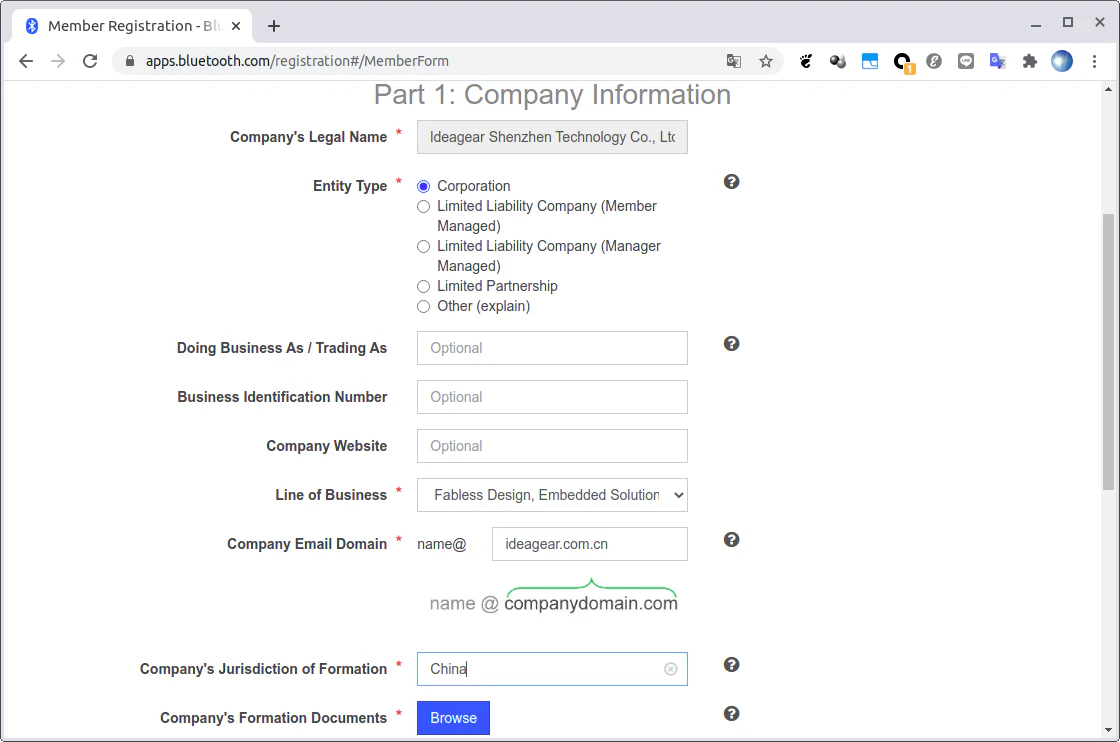Click the Company's Legal Name field

click(x=552, y=137)
